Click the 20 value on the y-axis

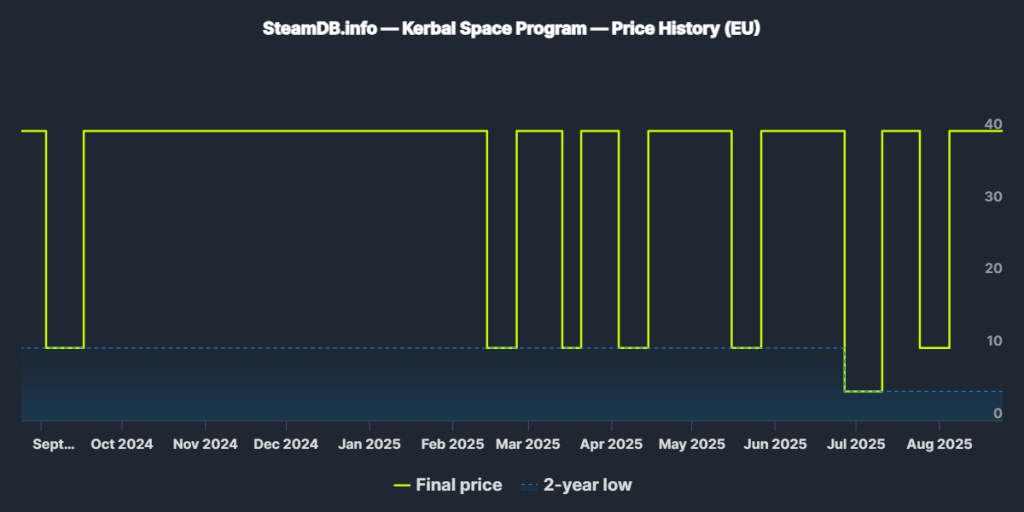tap(993, 269)
